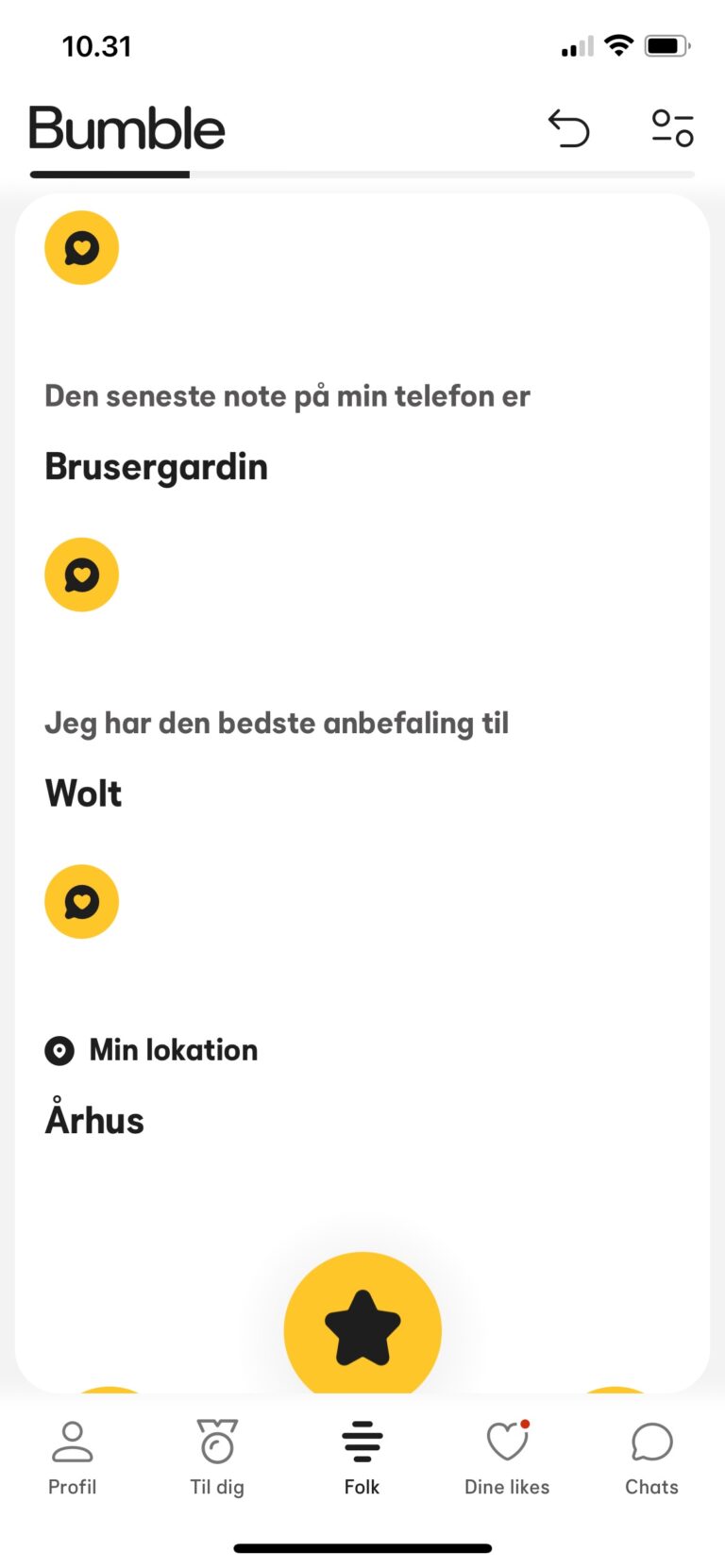This screenshot has width=725, height=1568.
Task: Switch to the Til dig tab
Action: [x=217, y=1459]
